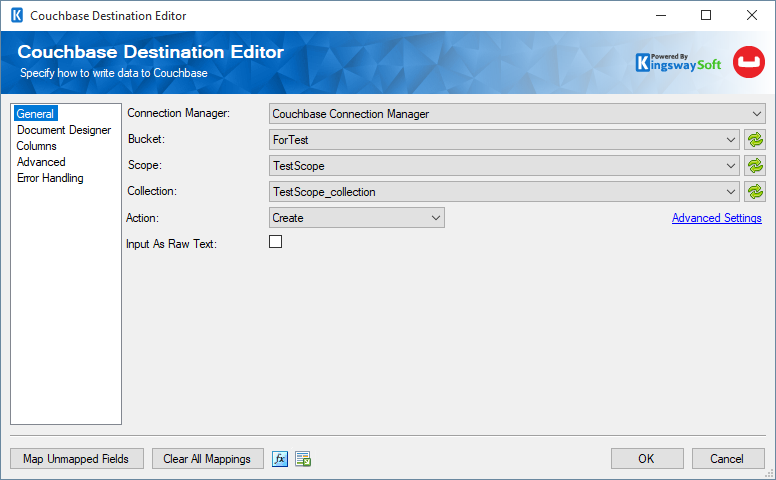Click the Connection Manager label
Viewport: 776px width, 480px height.
(x=179, y=113)
